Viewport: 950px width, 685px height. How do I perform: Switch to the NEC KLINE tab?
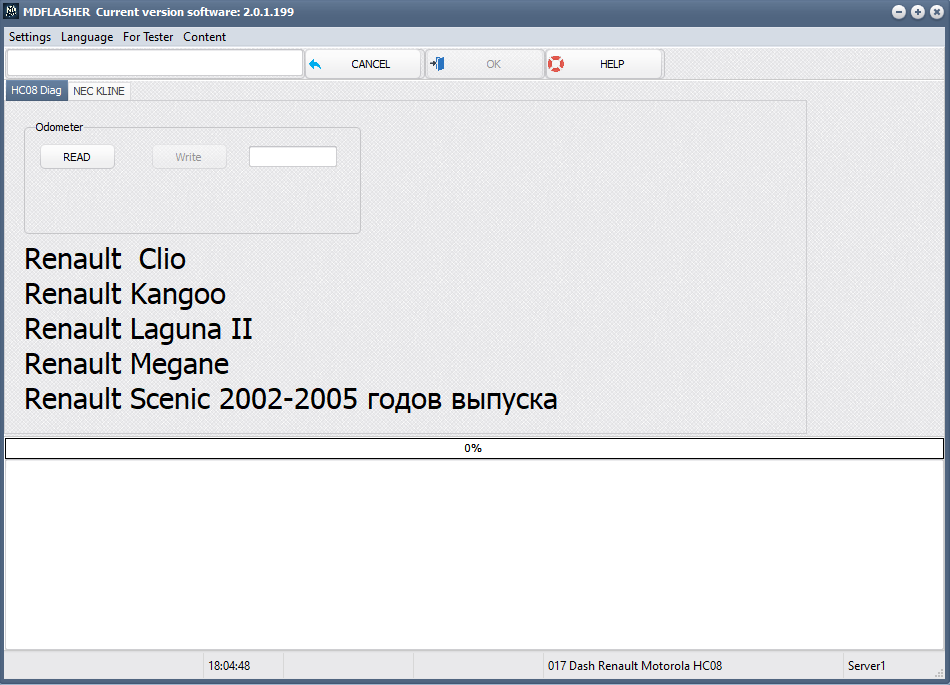(99, 91)
